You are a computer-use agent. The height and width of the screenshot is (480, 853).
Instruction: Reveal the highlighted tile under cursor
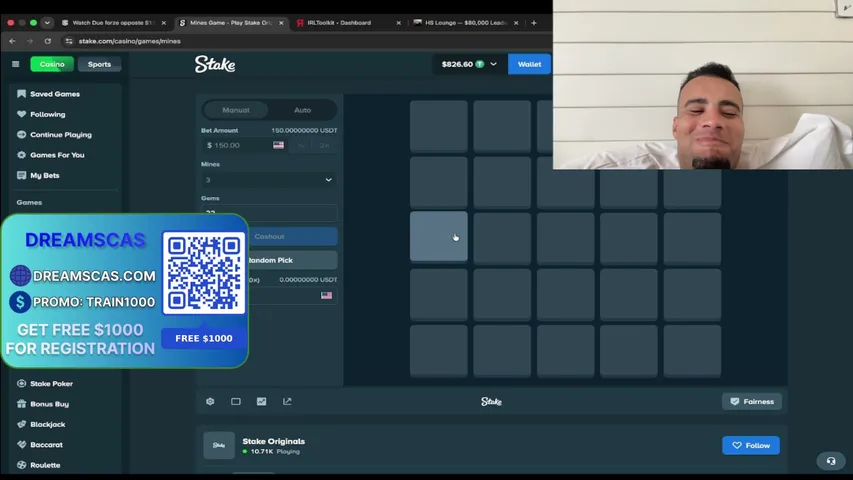point(438,237)
